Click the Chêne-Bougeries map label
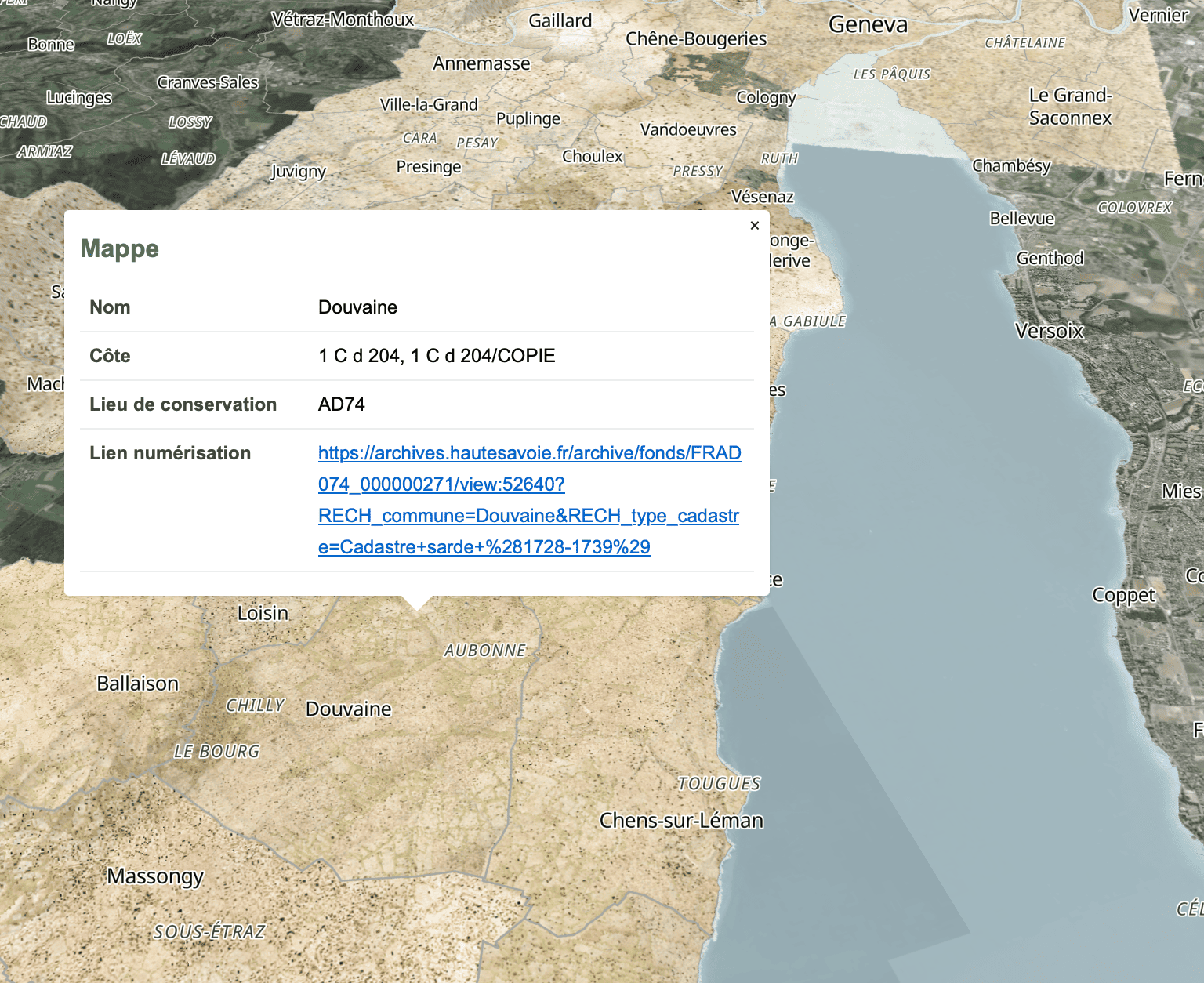 [x=696, y=40]
